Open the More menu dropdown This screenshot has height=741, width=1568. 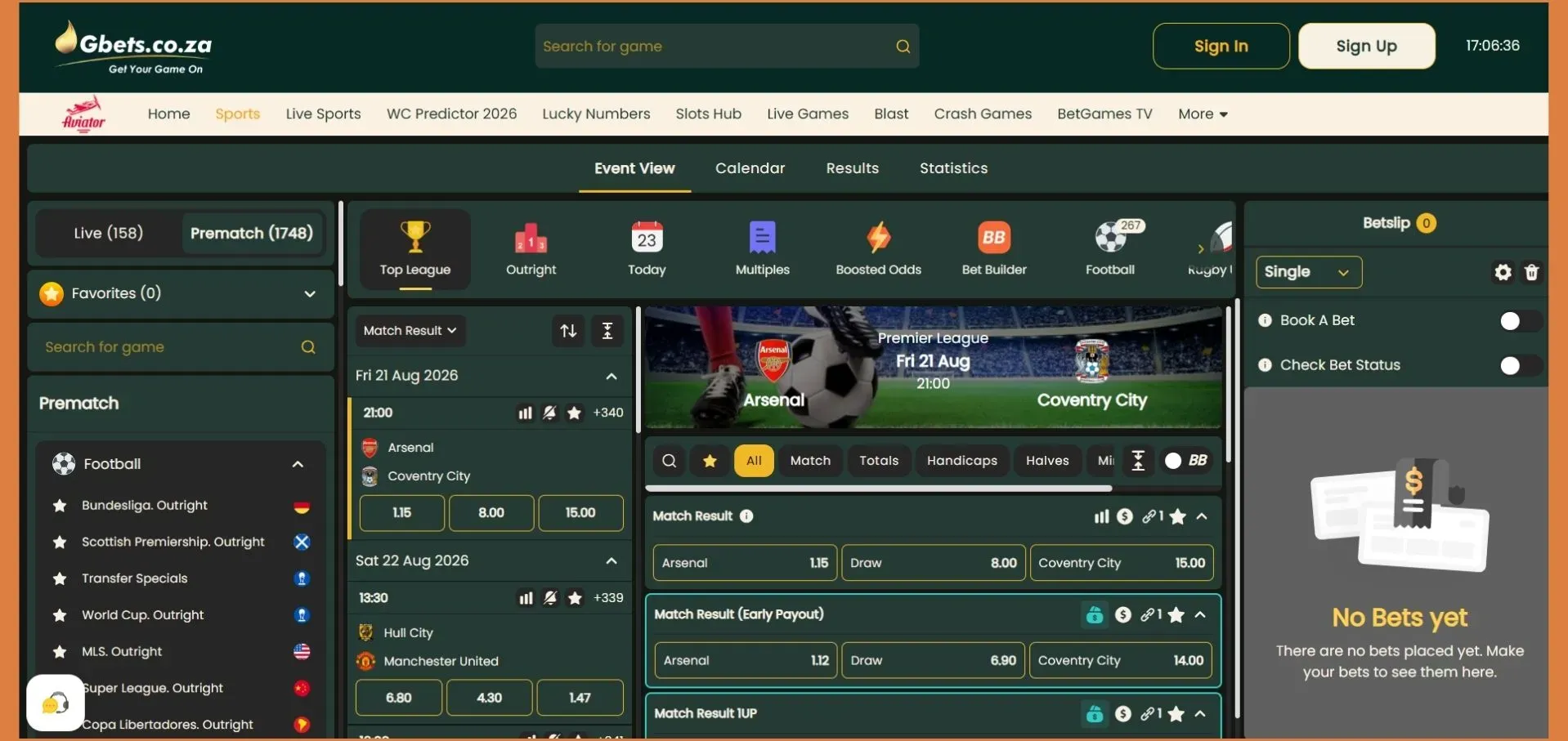[1203, 114]
